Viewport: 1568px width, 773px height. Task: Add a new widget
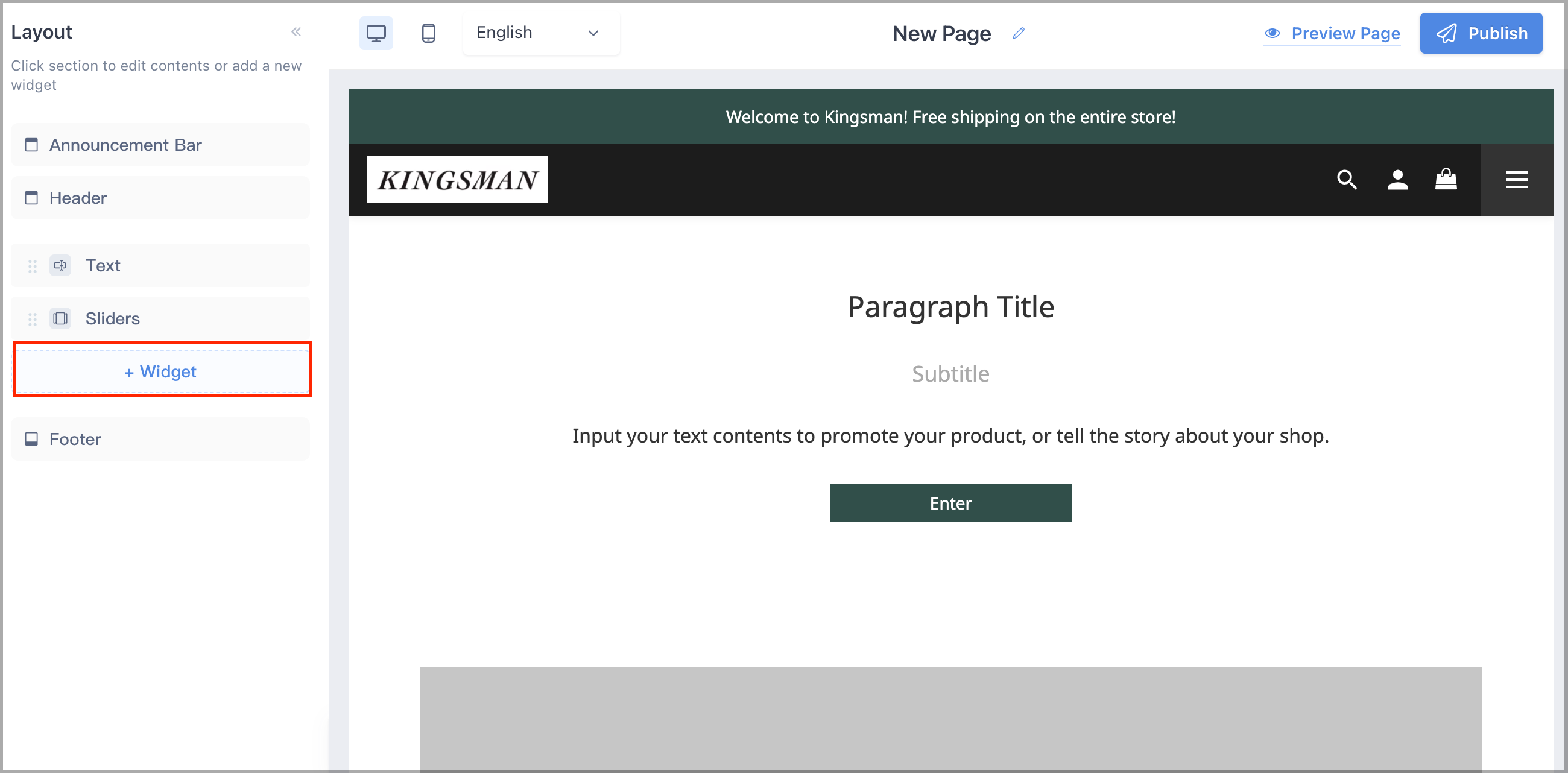[161, 371]
